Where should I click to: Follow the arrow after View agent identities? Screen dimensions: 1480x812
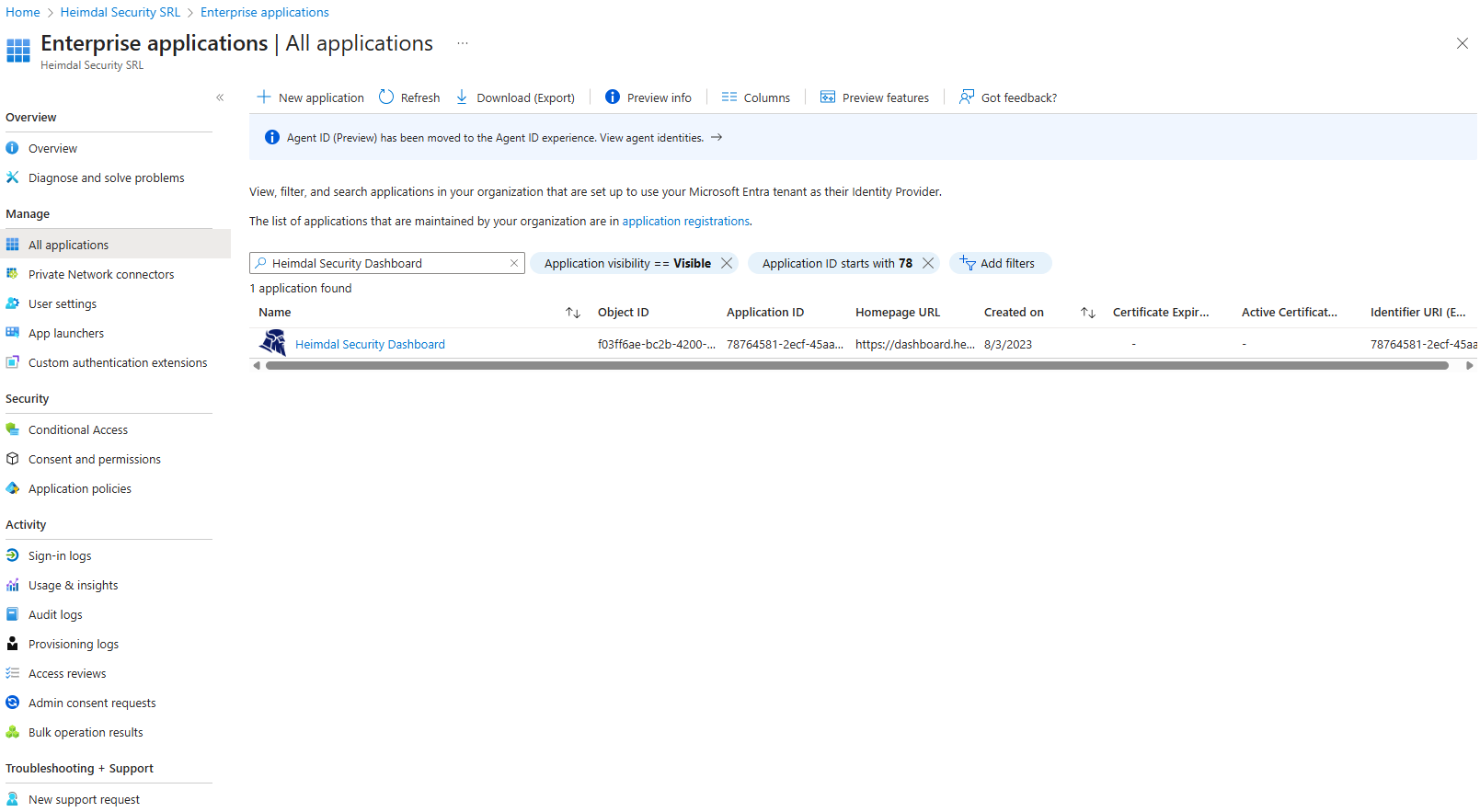[x=717, y=137]
